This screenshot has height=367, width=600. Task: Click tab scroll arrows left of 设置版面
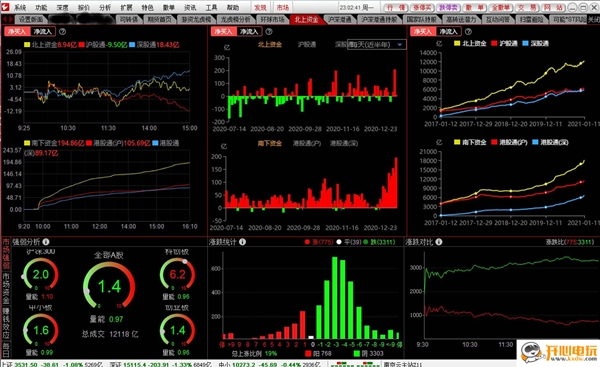tap(7, 19)
